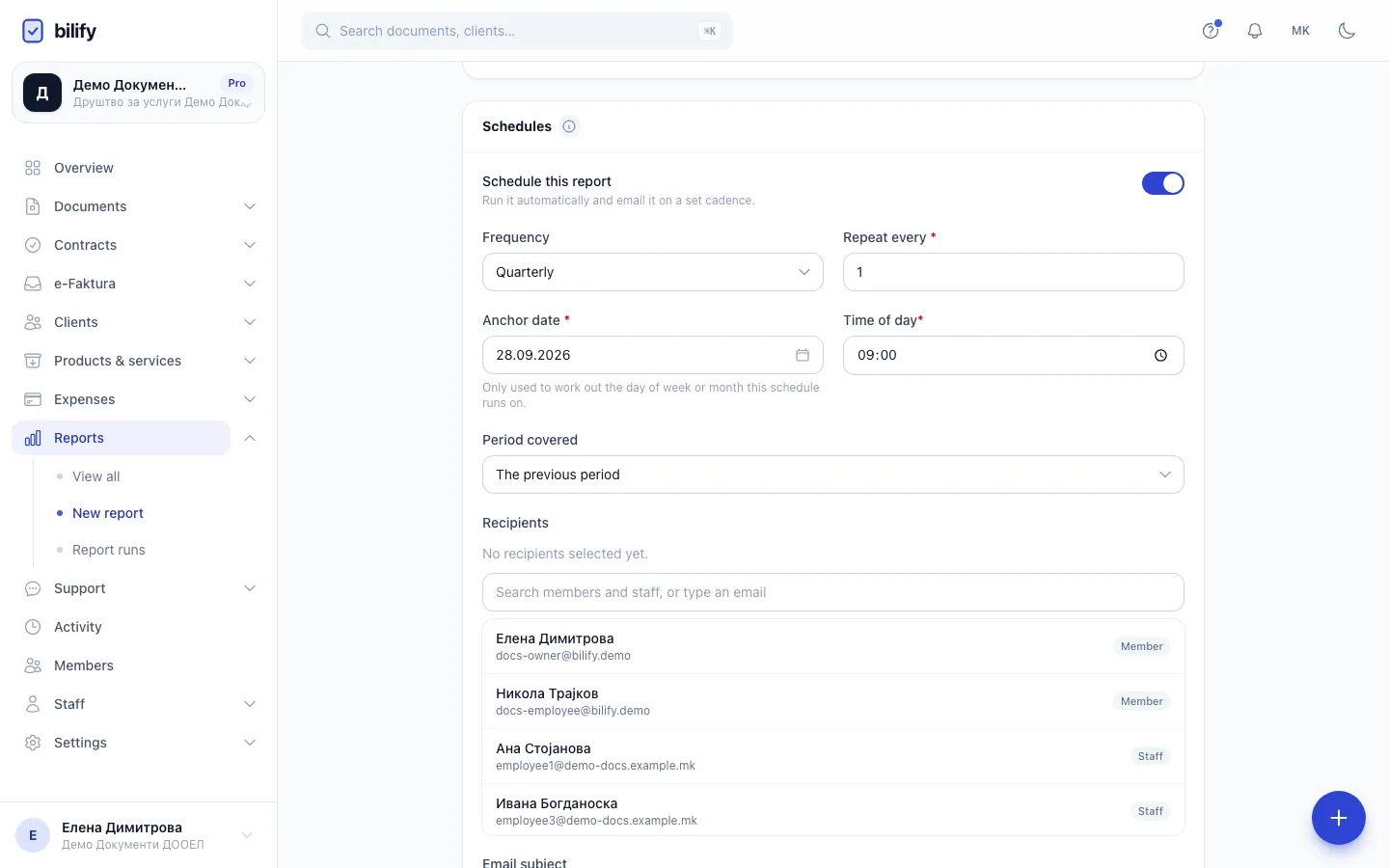Click the Reports bar chart icon

(x=33, y=438)
